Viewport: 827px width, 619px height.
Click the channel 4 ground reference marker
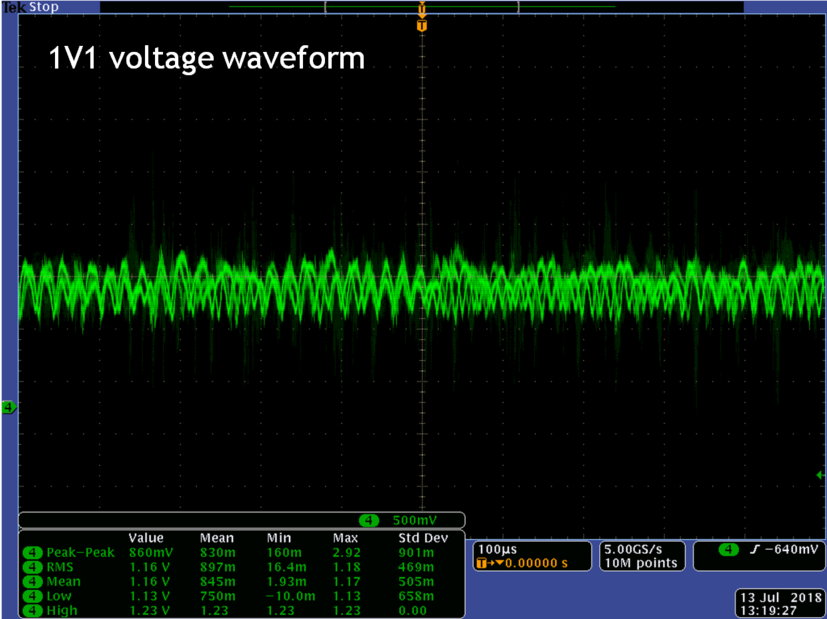tap(9, 407)
